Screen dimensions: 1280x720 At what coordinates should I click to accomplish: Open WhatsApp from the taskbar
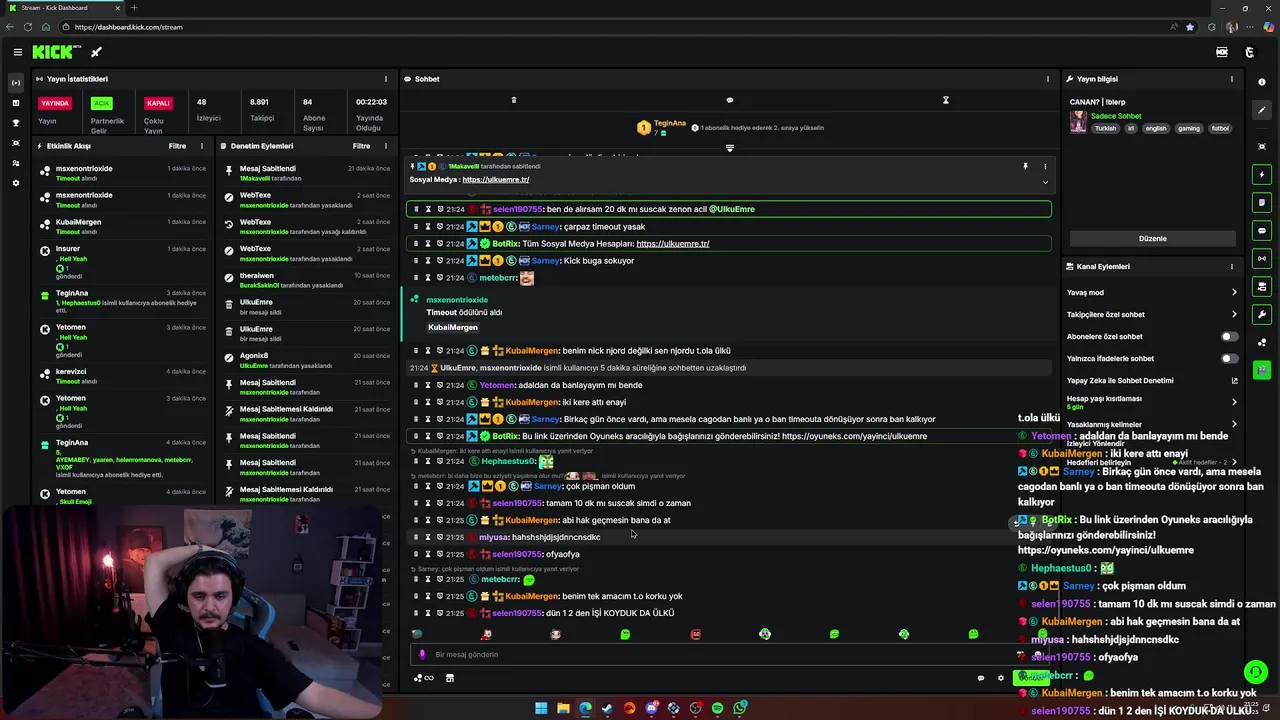(x=740, y=708)
